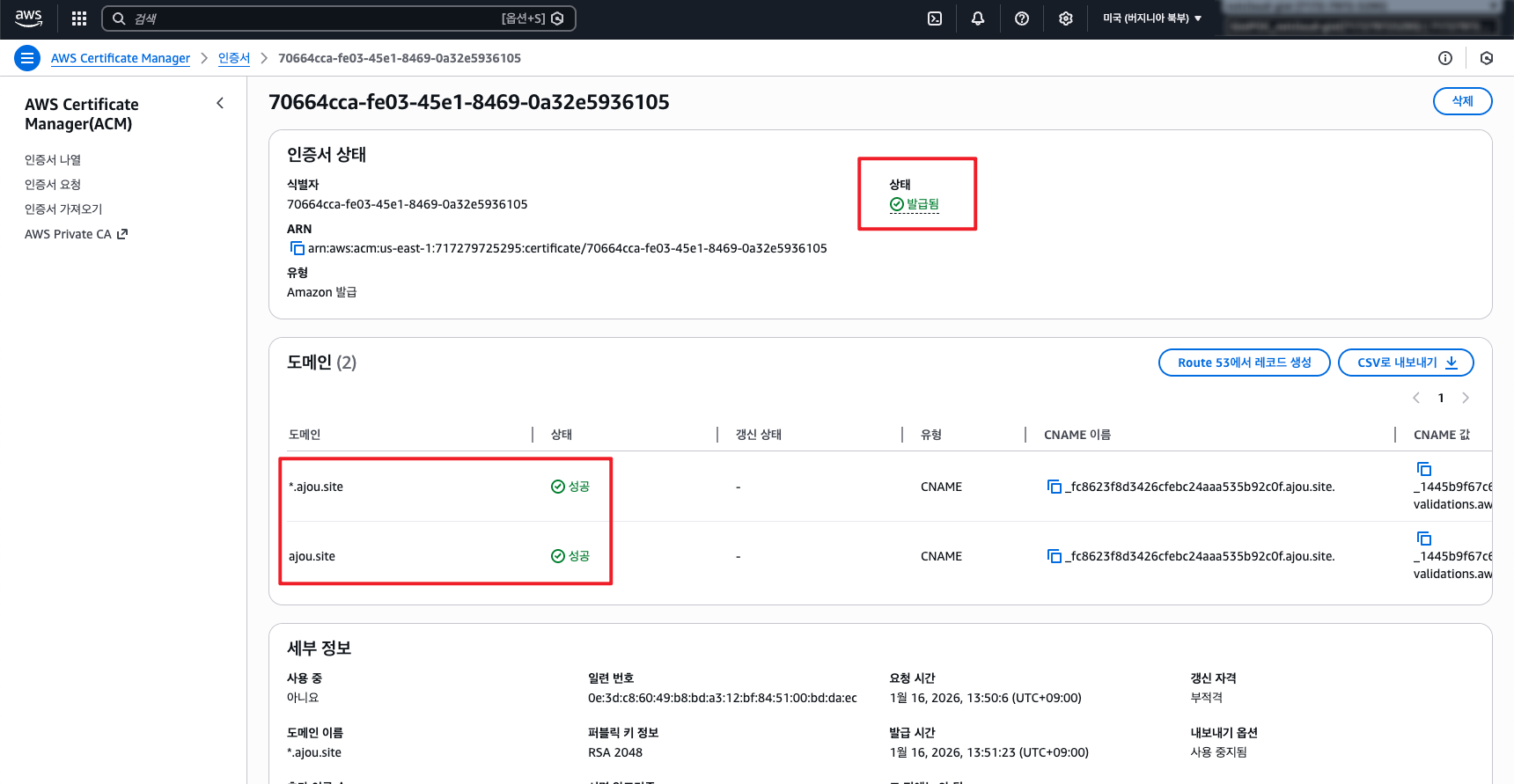The height and width of the screenshot is (784, 1514).
Task: Click the 도메인 column header
Action: point(305,435)
